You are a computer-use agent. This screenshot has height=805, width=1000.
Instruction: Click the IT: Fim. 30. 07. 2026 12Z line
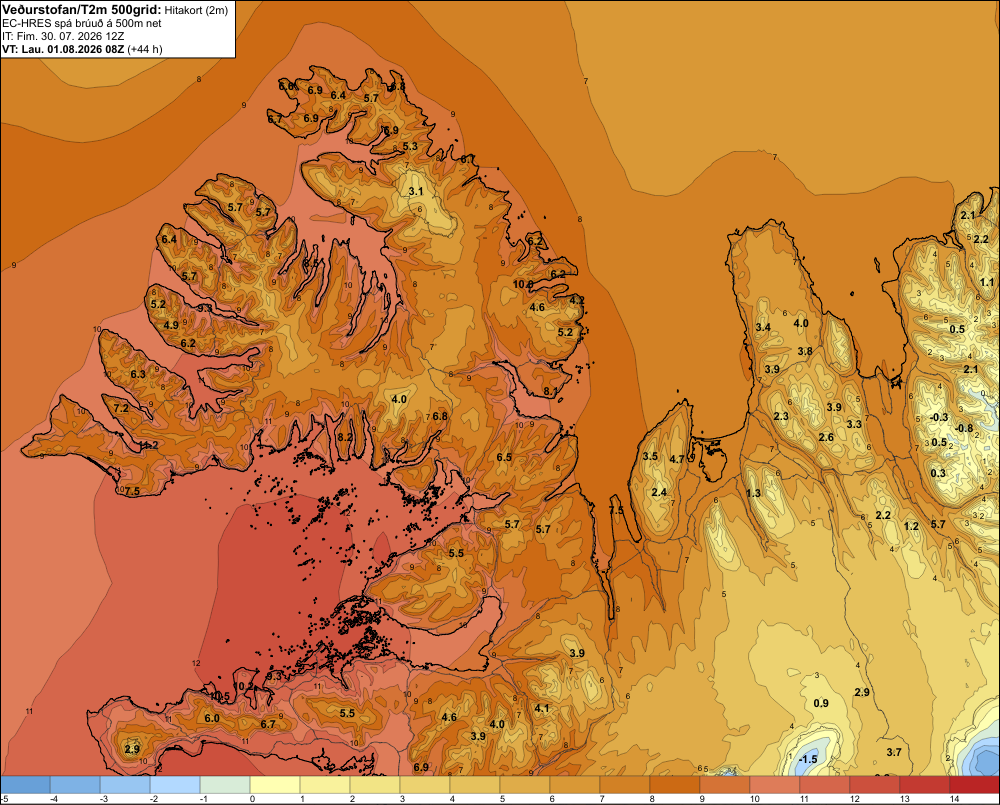pyautogui.click(x=63, y=36)
